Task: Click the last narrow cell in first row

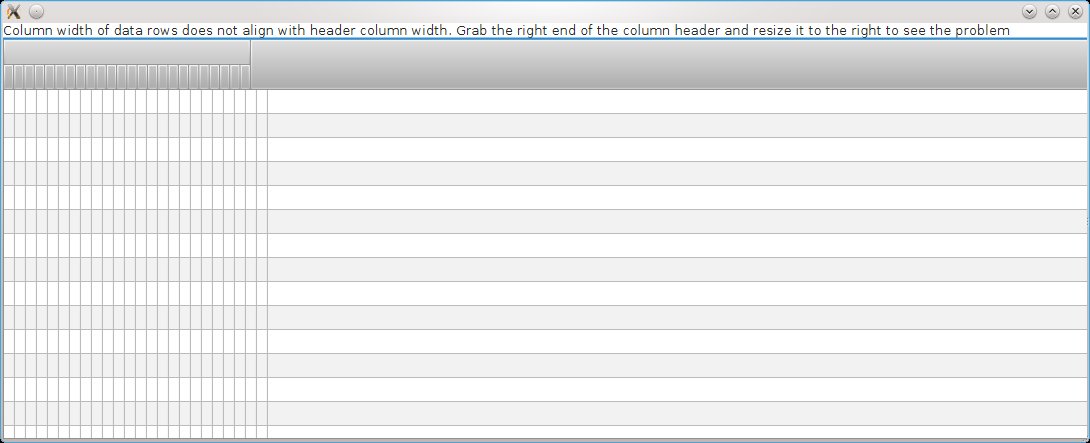Action: tap(262, 102)
